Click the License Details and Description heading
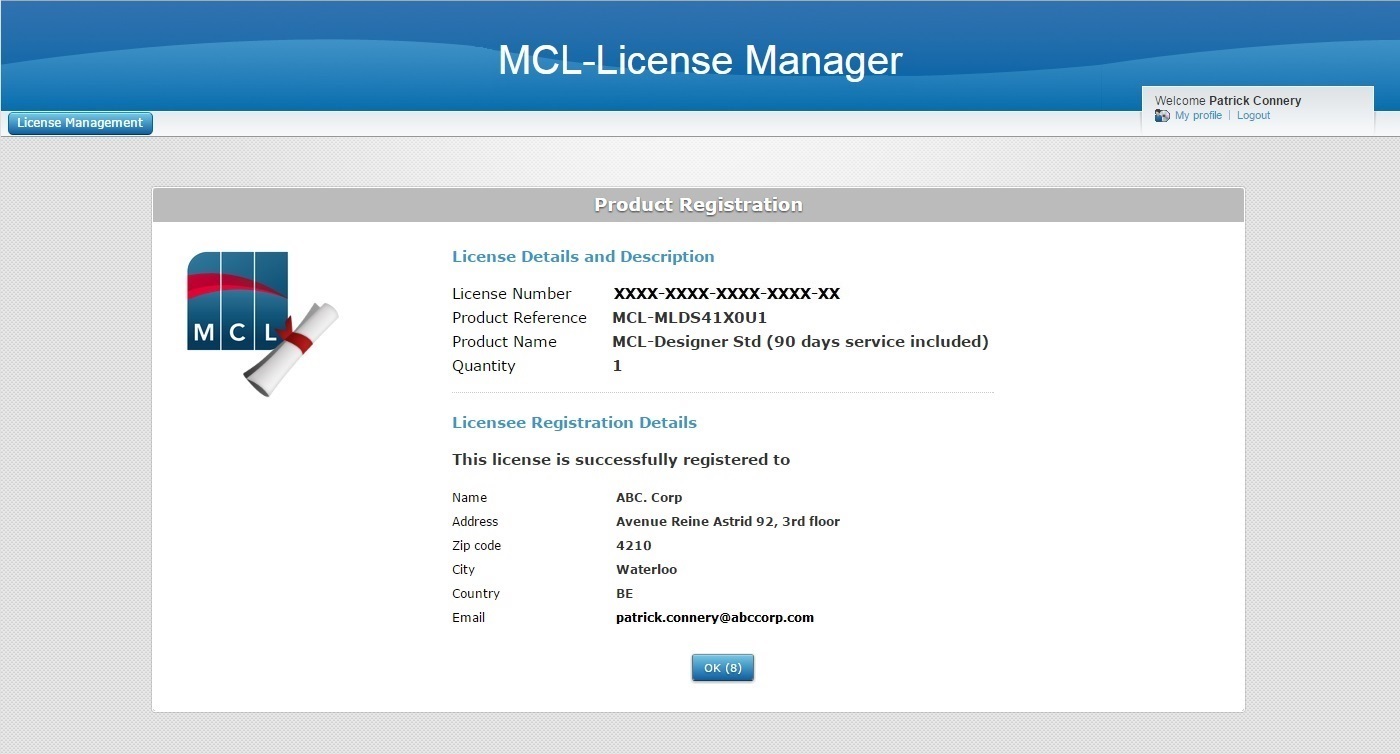 [x=583, y=257]
